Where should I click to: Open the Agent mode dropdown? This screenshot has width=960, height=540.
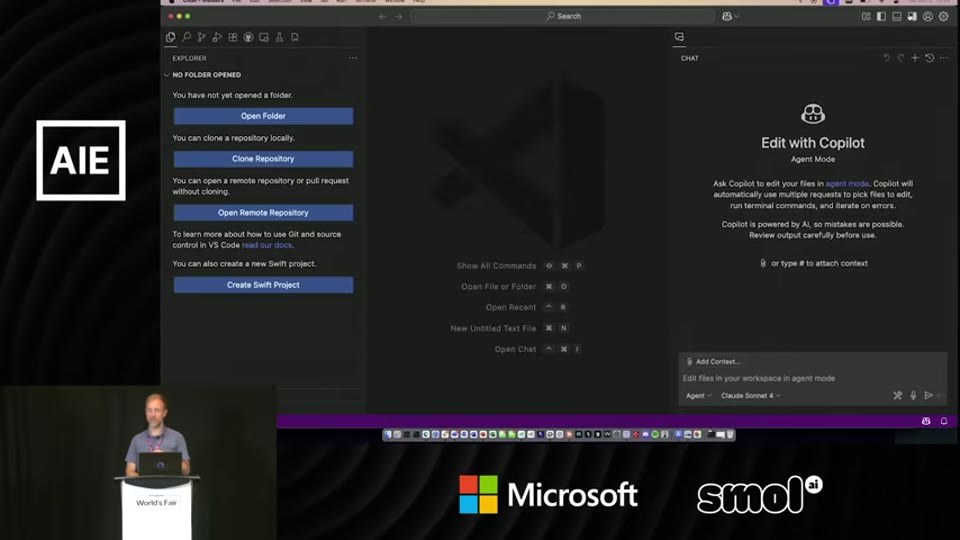pos(699,396)
